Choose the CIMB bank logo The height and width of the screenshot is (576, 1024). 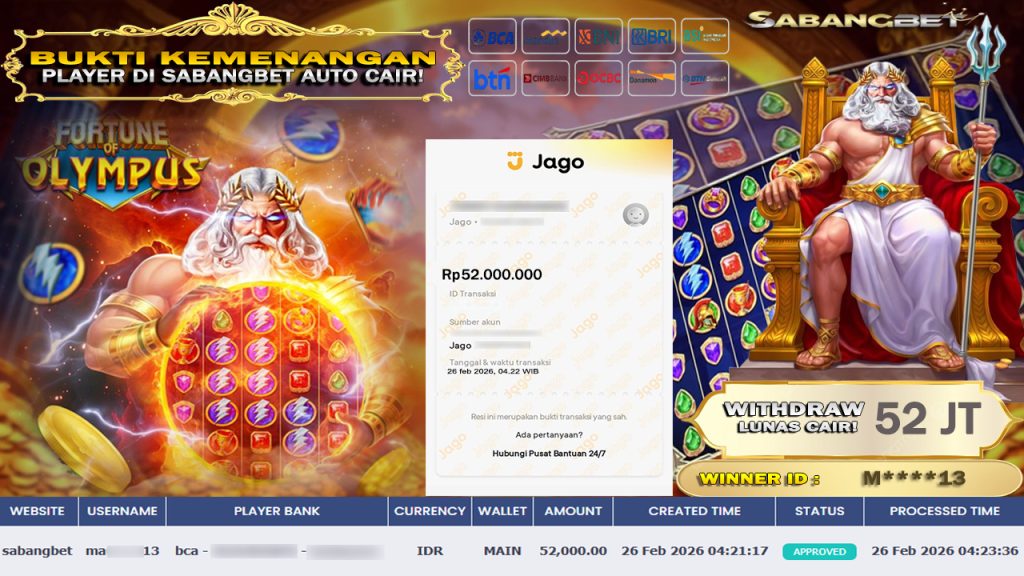point(545,78)
